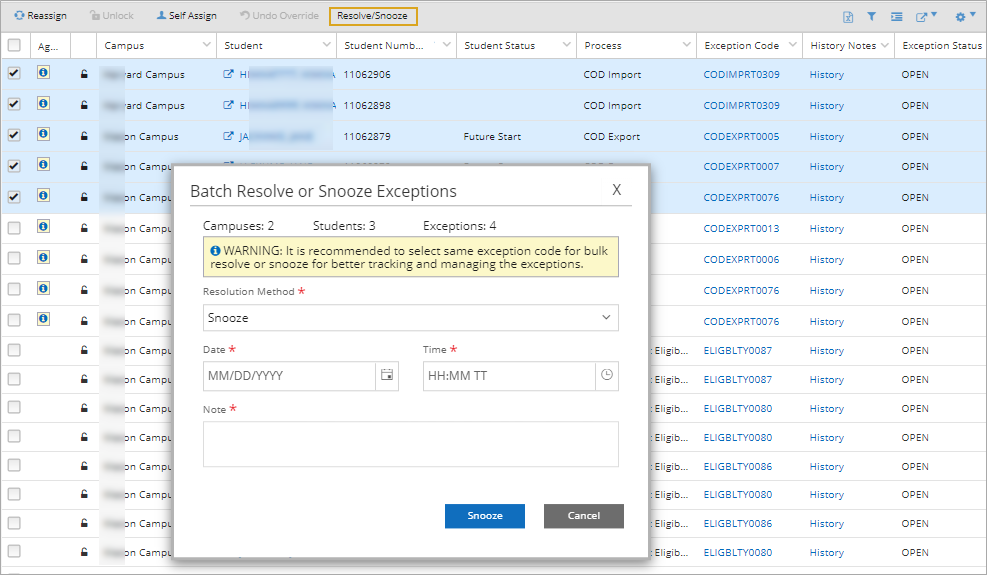Click the Self Assign toolbar item
The width and height of the screenshot is (987, 575).
186,16
